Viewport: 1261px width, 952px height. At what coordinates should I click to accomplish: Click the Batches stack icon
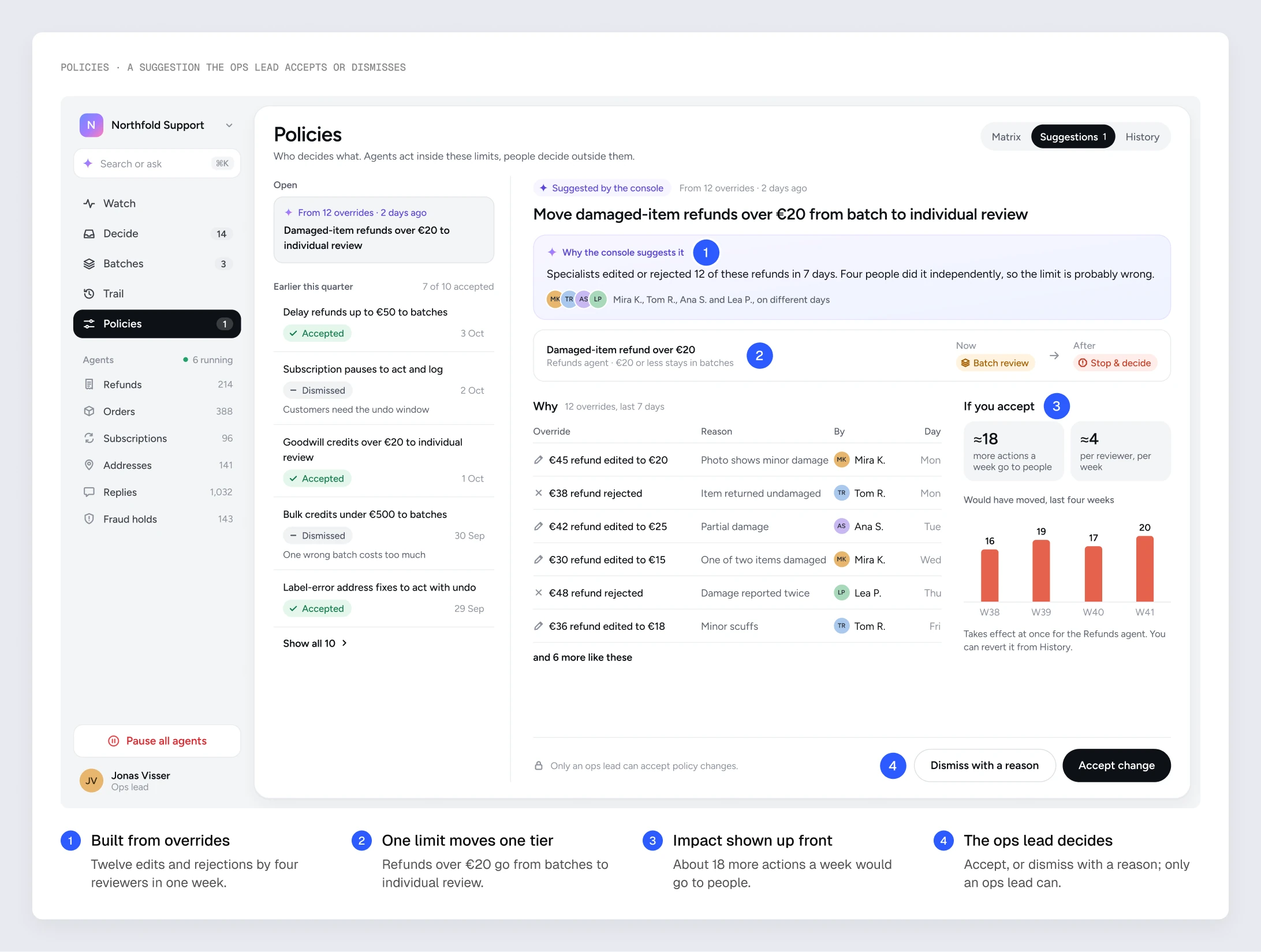click(89, 264)
